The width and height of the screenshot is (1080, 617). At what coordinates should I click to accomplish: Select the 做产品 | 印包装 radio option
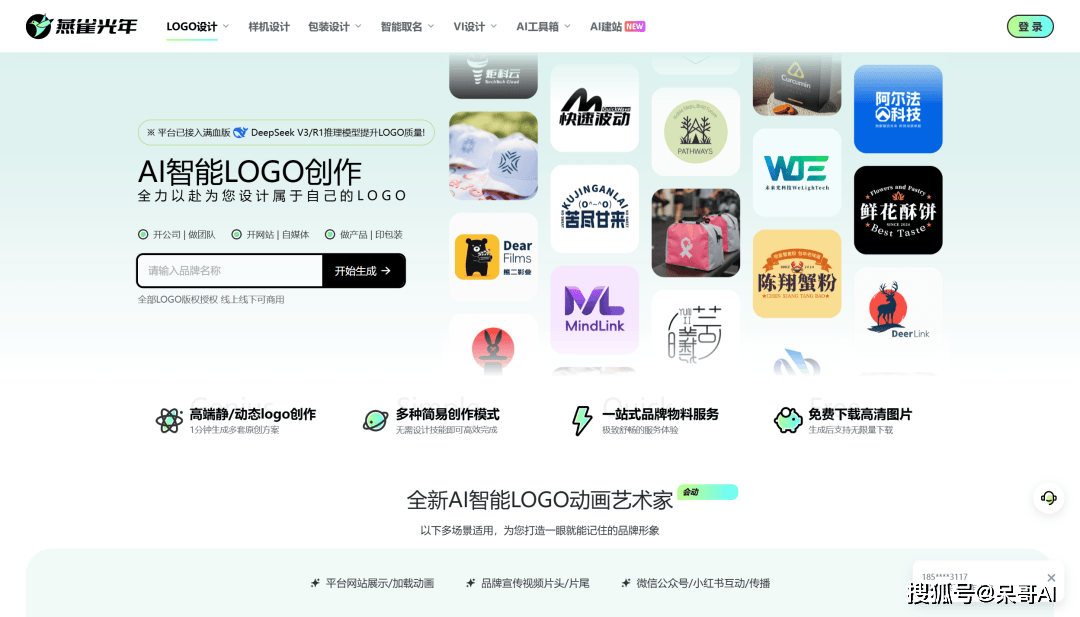pos(330,235)
